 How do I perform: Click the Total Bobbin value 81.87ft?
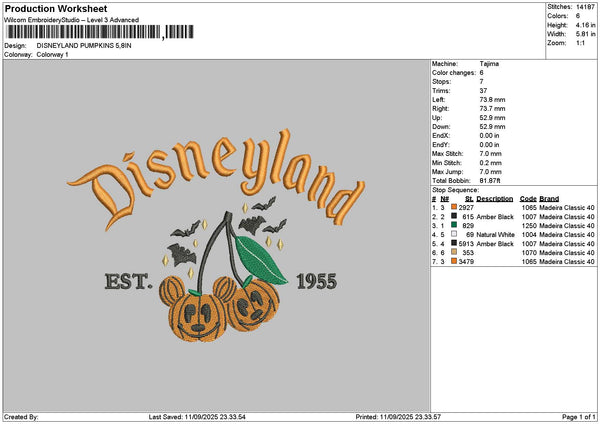tap(490, 181)
